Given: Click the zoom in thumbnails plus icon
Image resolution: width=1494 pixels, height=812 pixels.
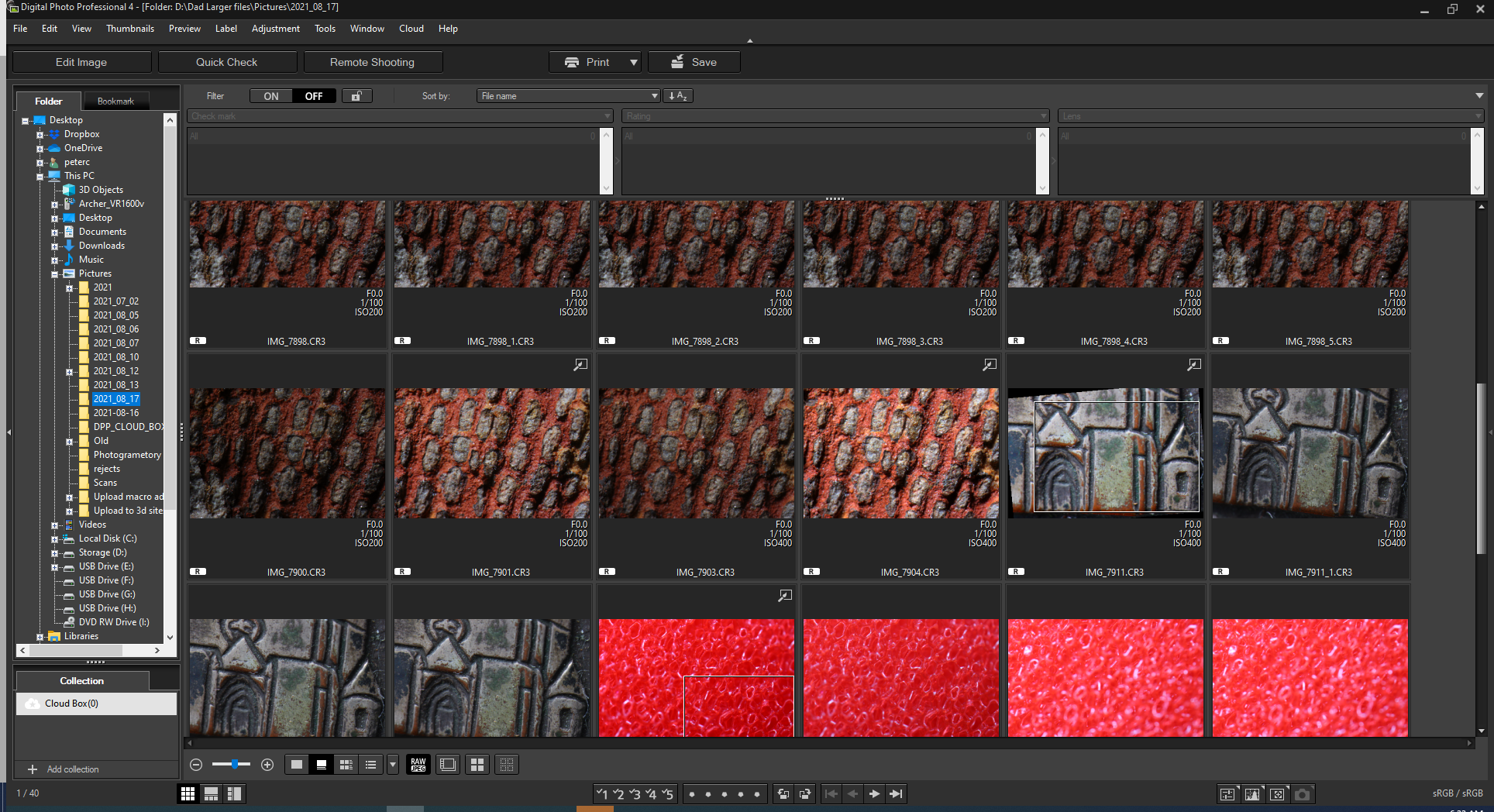Looking at the screenshot, I should click(x=267, y=765).
